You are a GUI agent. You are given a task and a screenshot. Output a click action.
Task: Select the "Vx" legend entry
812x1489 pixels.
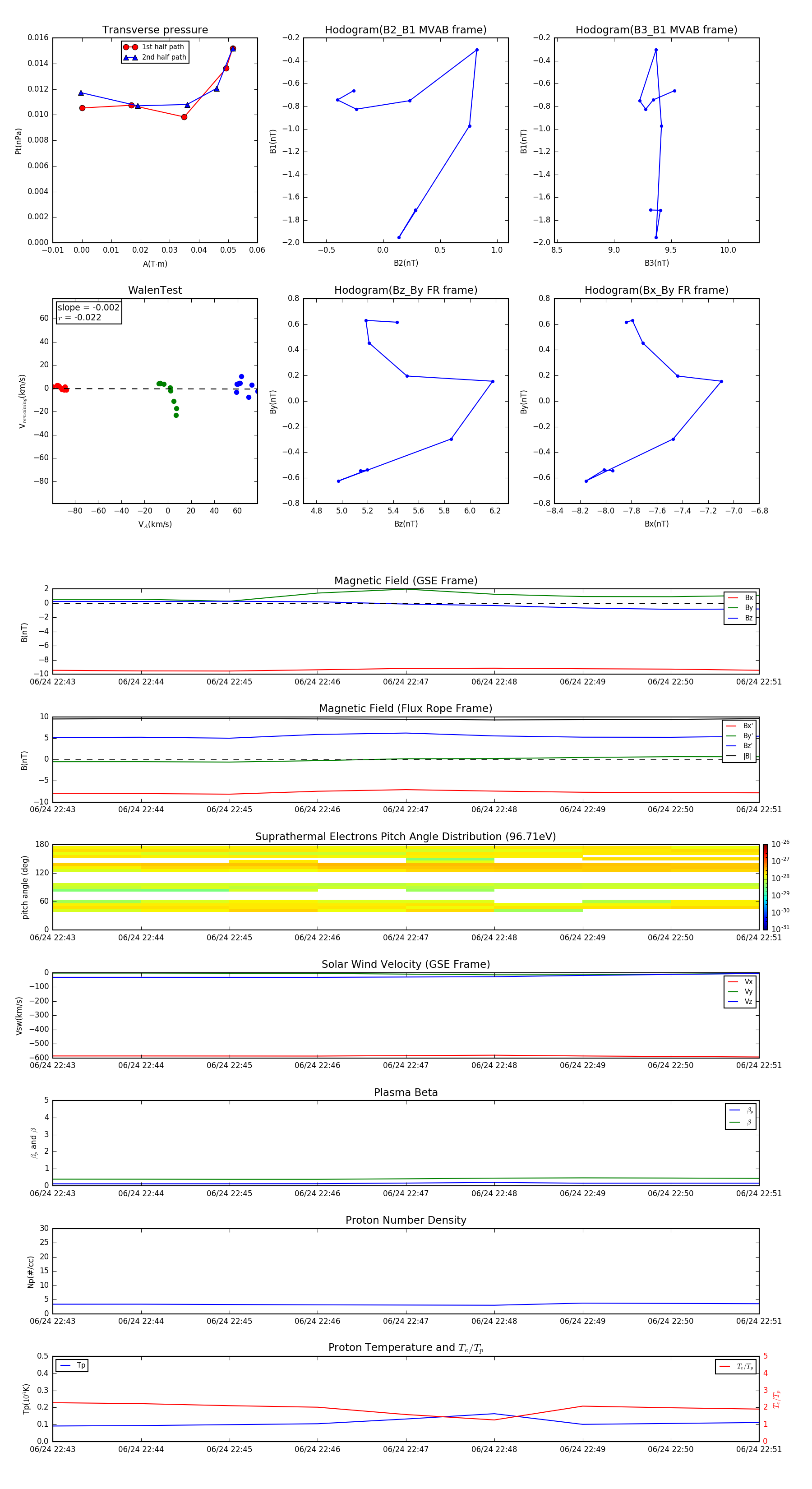740,981
